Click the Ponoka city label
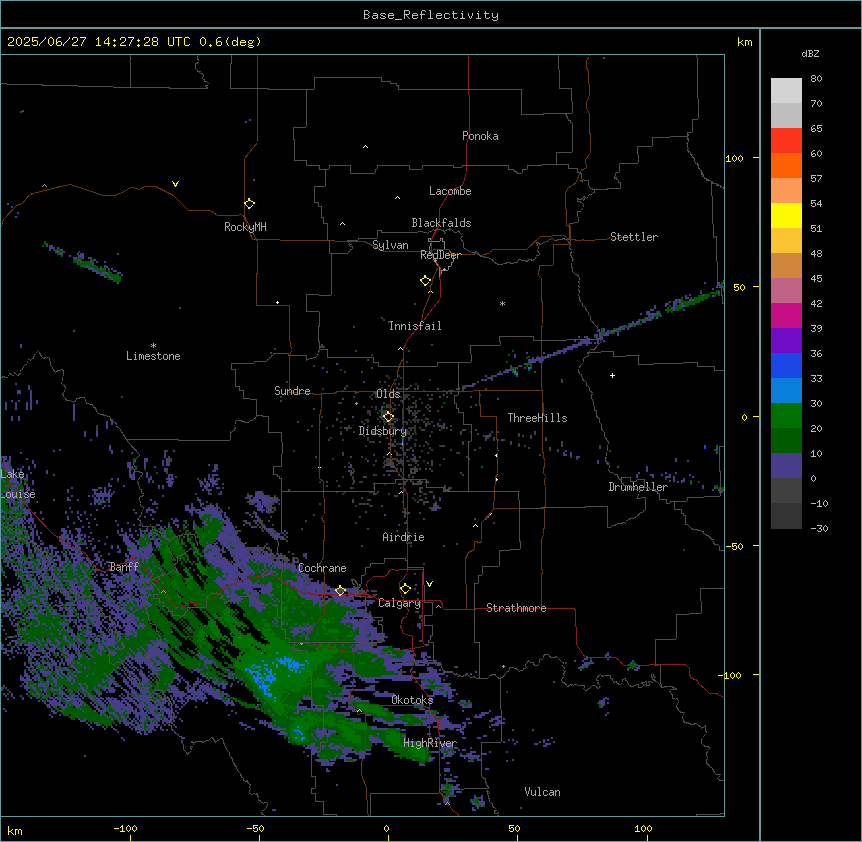Screen dimensions: 862x842 480,136
